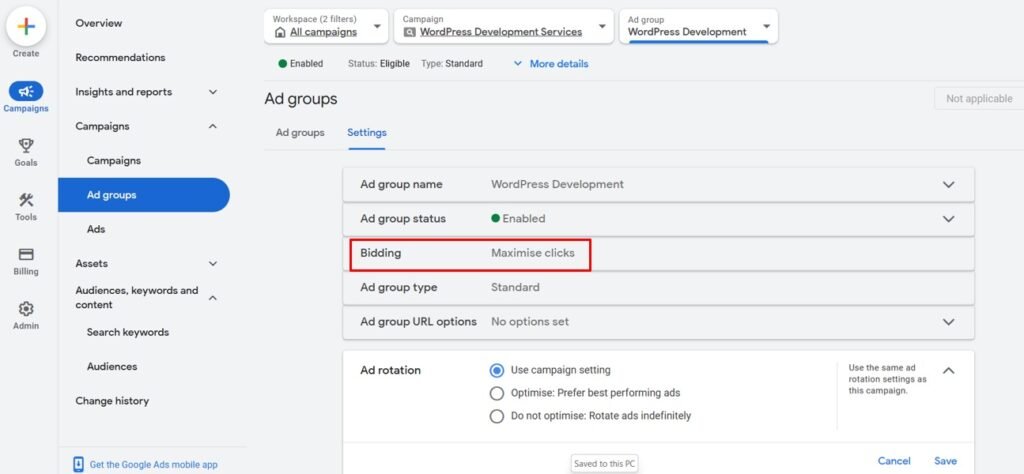Click the green Enabled status dot
This screenshot has height=474, width=1024.
(x=283, y=63)
